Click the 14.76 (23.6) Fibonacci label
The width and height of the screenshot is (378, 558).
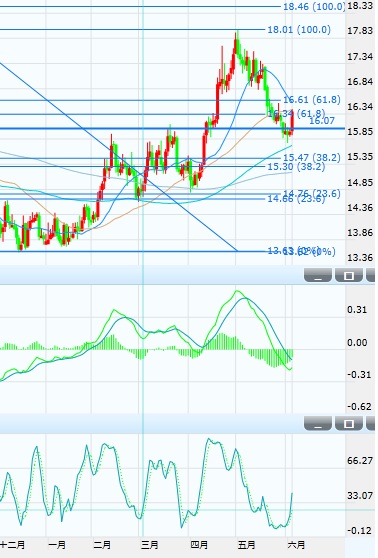click(x=312, y=193)
